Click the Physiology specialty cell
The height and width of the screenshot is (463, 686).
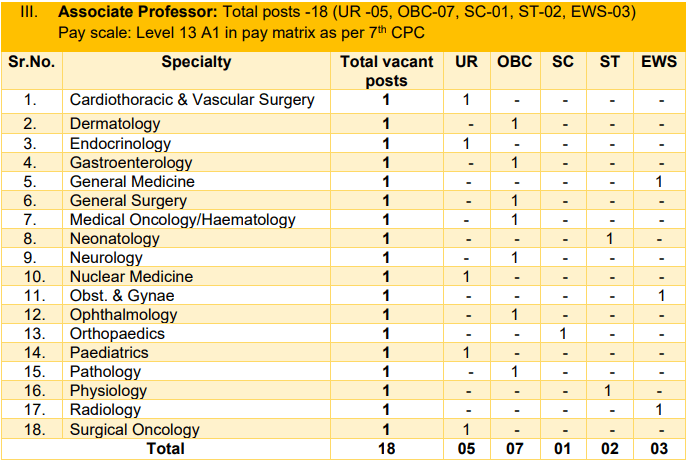point(108,390)
